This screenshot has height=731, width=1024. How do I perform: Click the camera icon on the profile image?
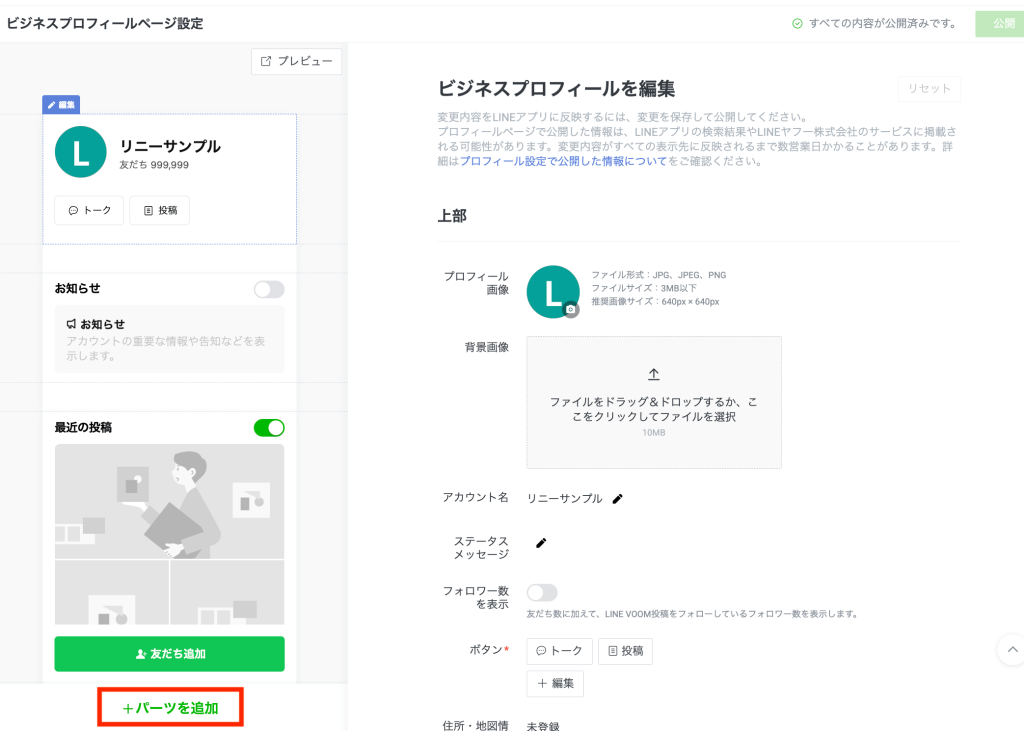568,307
